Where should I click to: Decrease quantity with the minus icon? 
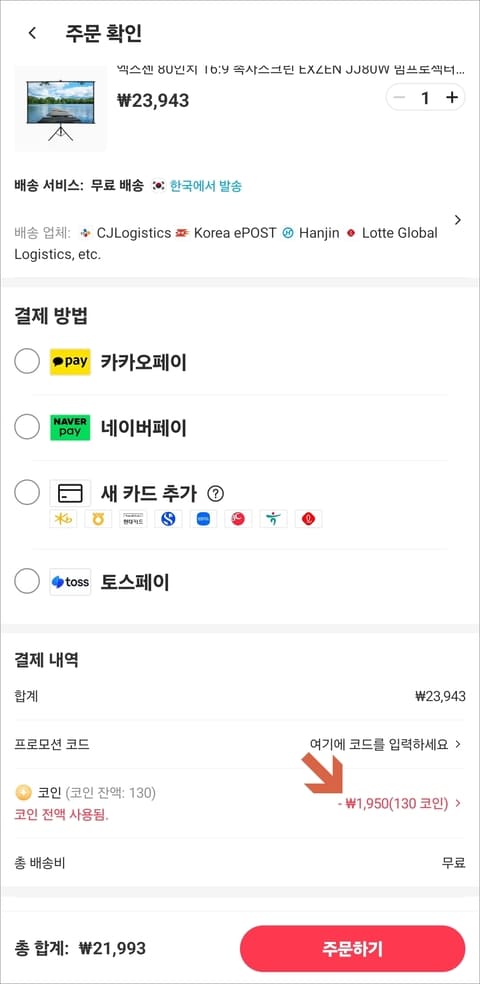[399, 98]
